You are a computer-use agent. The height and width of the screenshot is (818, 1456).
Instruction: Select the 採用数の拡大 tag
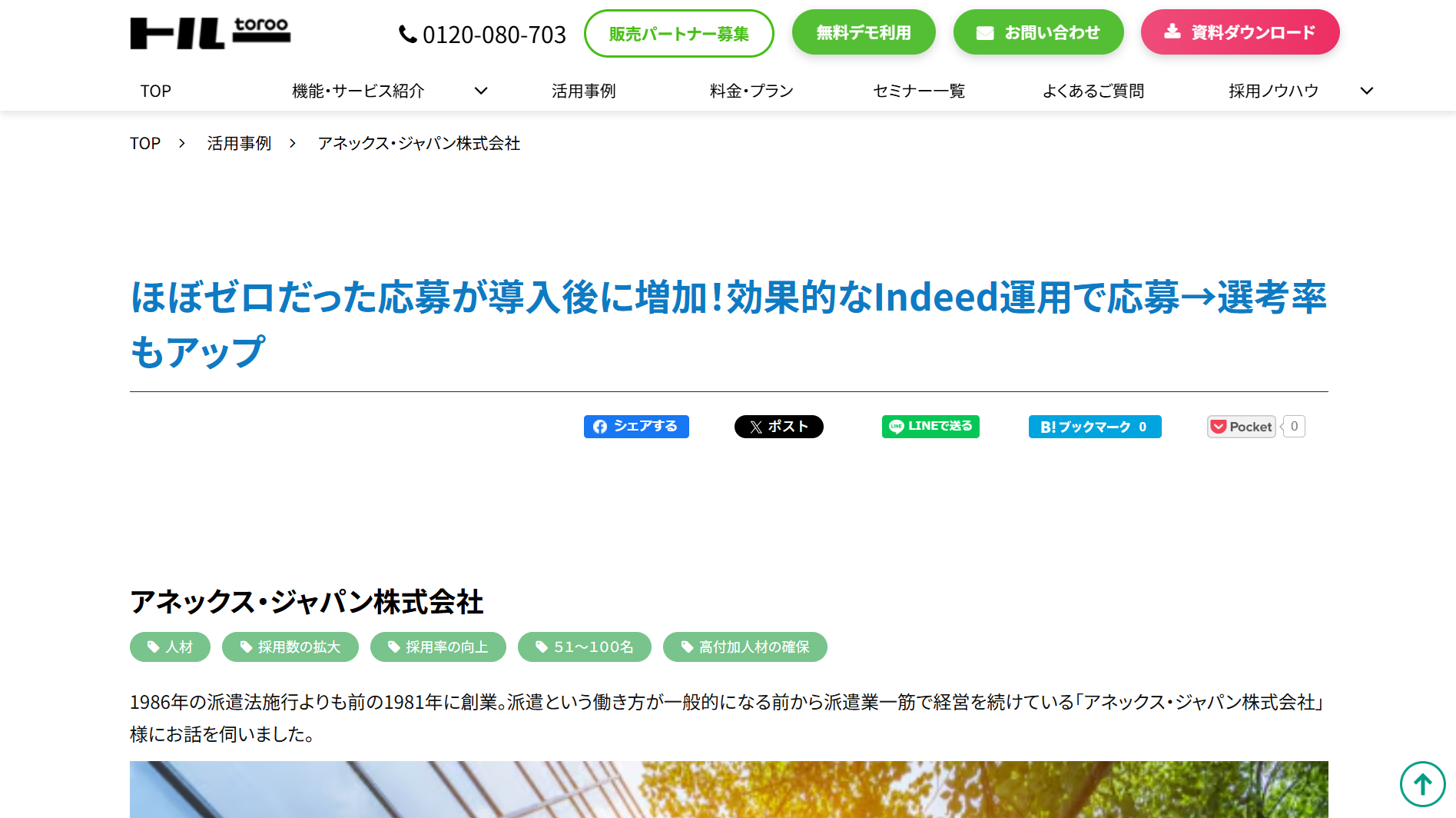coord(290,647)
